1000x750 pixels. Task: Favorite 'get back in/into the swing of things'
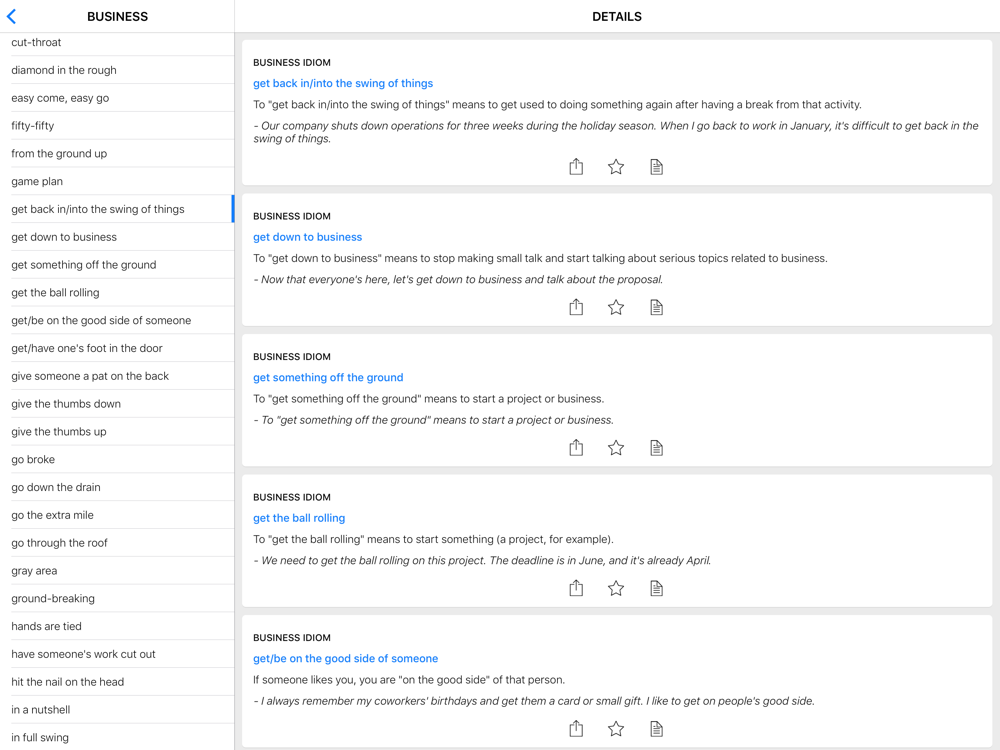click(x=616, y=167)
